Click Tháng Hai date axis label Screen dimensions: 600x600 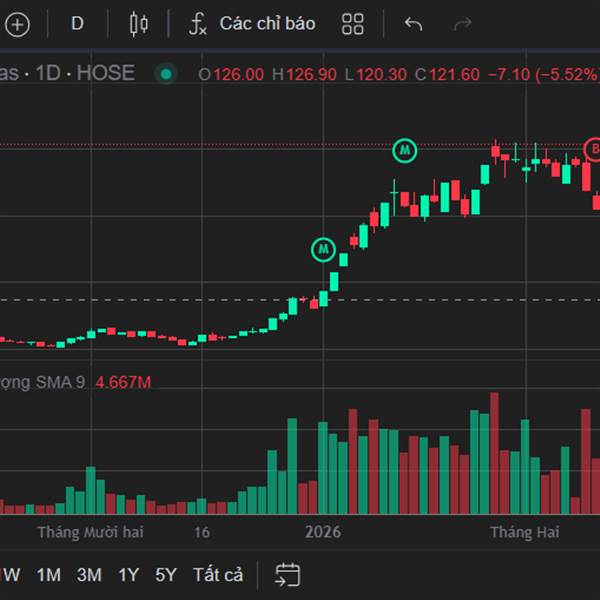[525, 532]
